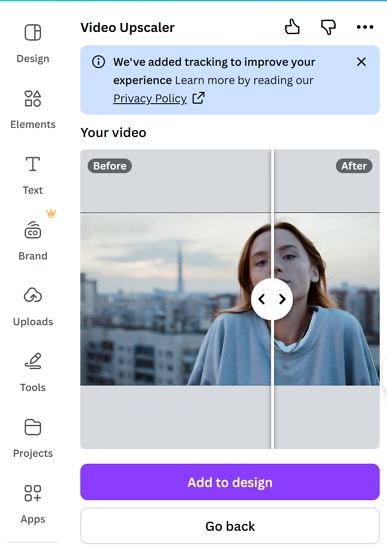
Task: Click the 'Your video' section heading
Action: [x=113, y=133]
